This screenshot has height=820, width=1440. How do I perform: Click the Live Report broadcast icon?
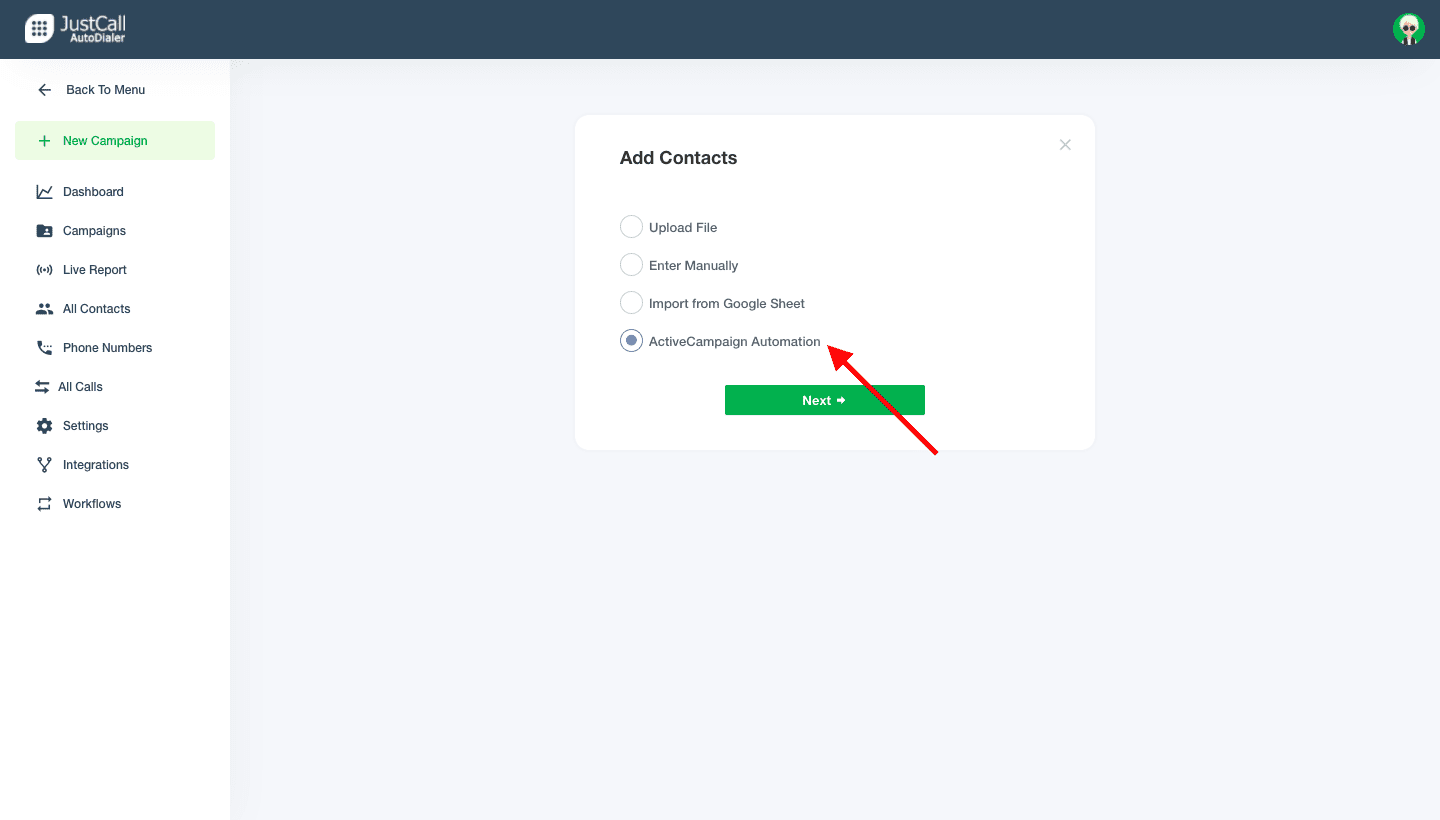point(44,270)
